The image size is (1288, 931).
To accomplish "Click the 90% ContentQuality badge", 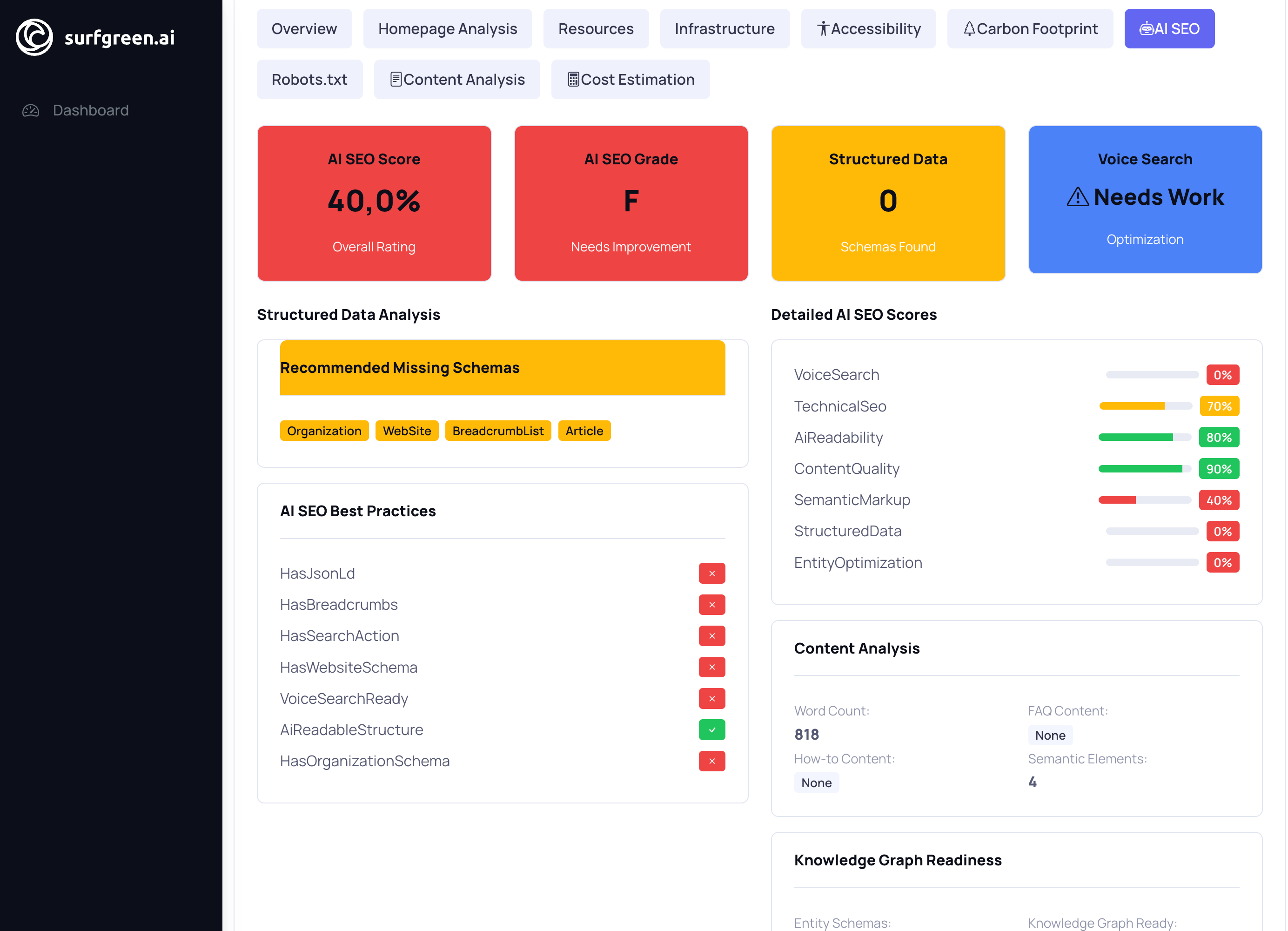I will (1219, 469).
